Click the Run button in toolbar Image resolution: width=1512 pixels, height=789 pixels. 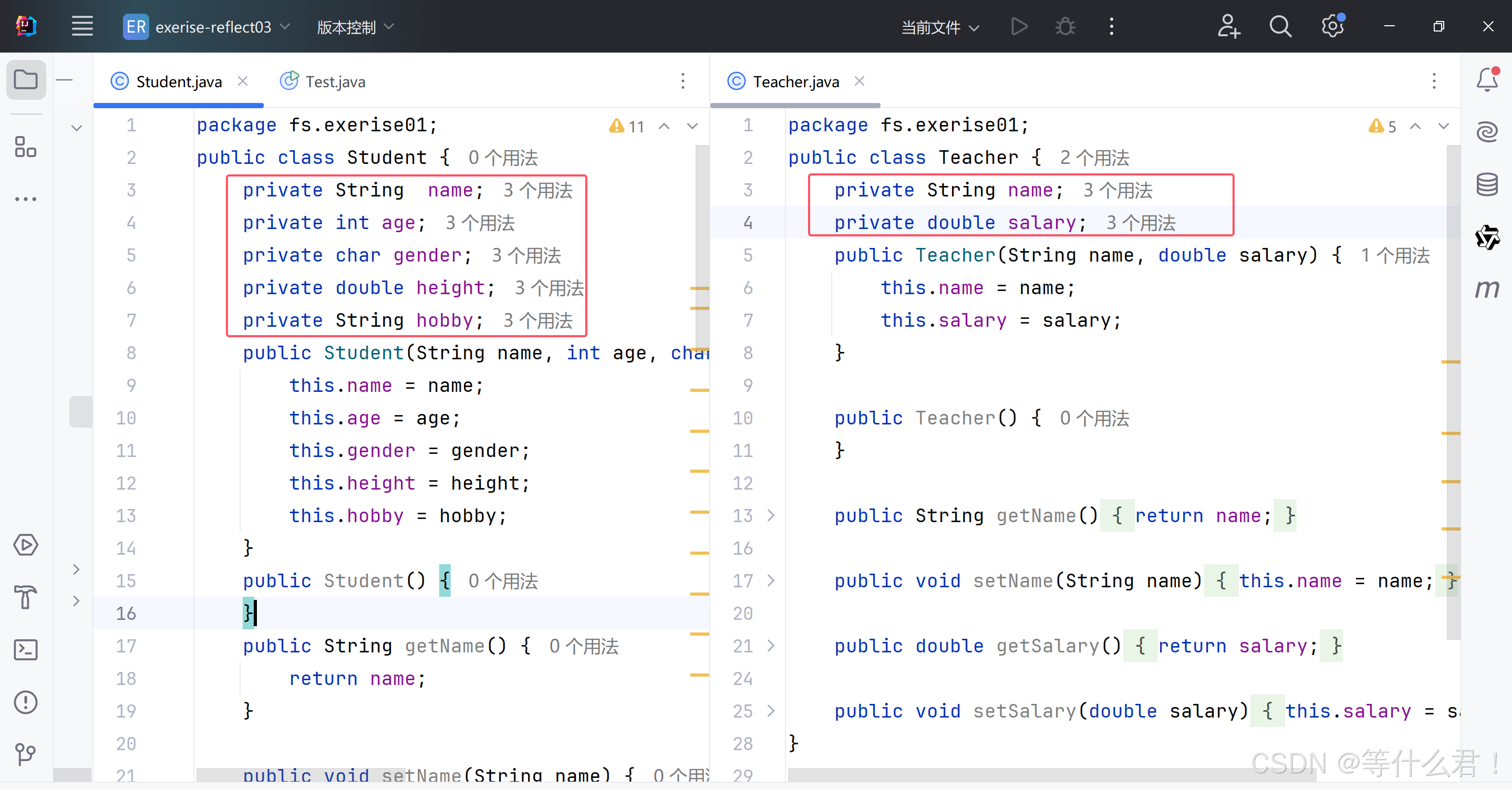coord(1019,27)
